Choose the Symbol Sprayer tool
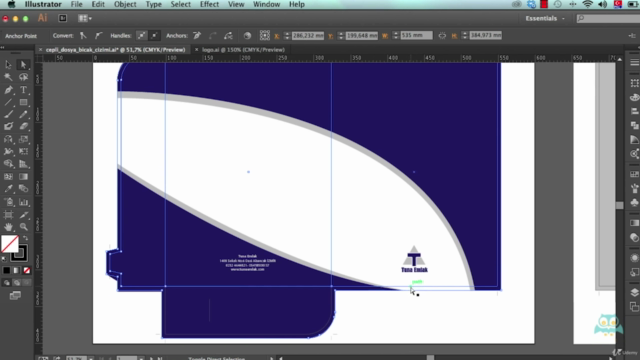The image size is (640, 360). click(x=8, y=202)
